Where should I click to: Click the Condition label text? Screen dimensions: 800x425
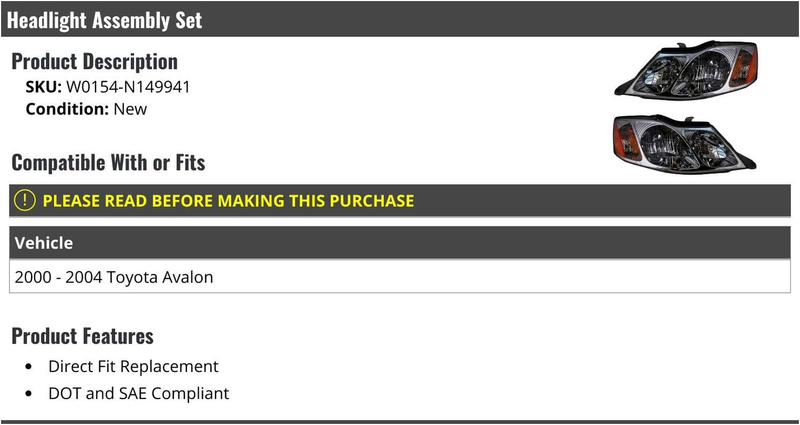click(67, 109)
